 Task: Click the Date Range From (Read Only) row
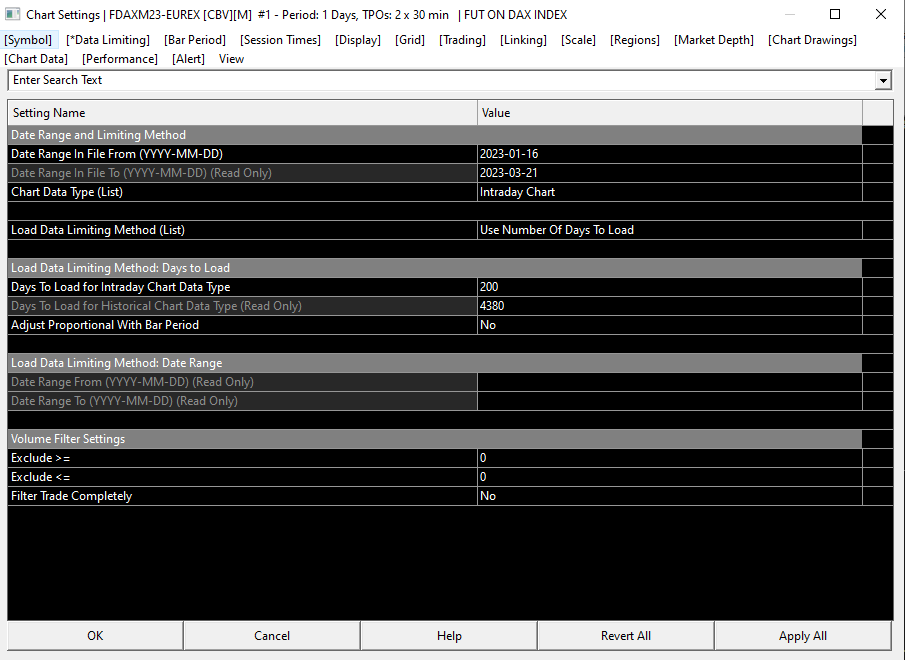[435, 382]
